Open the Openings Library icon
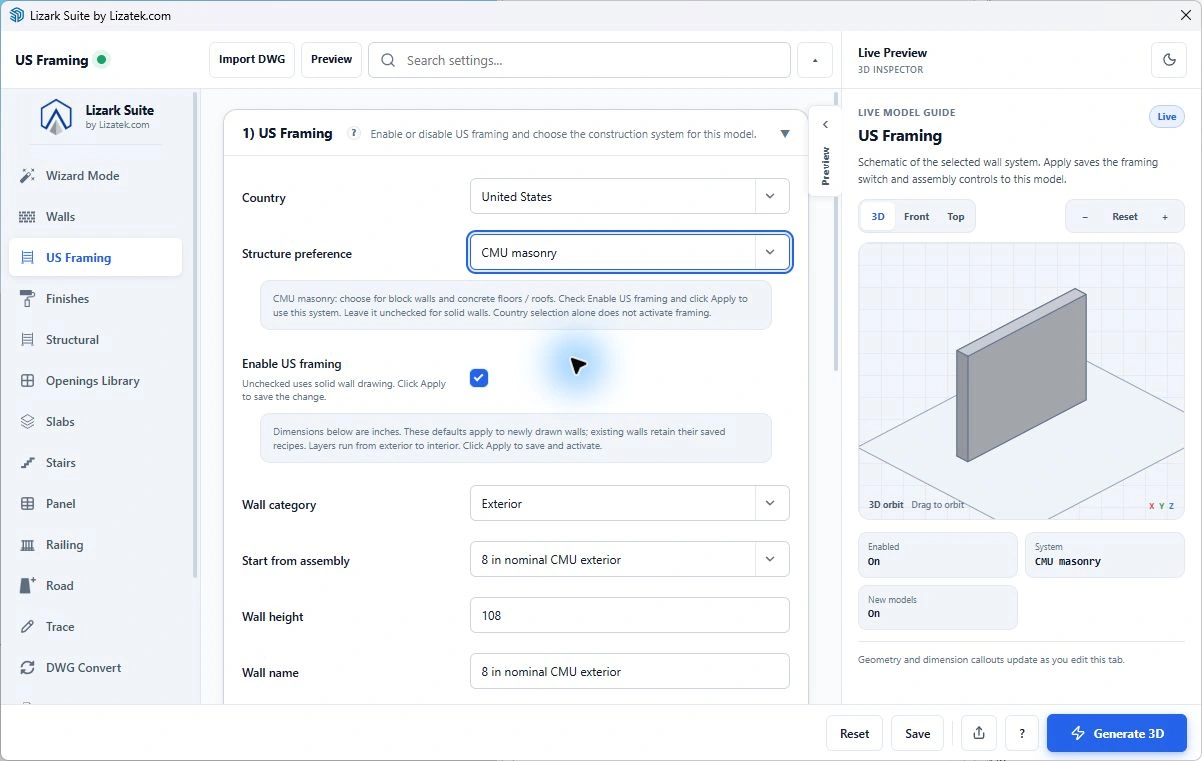 [27, 381]
